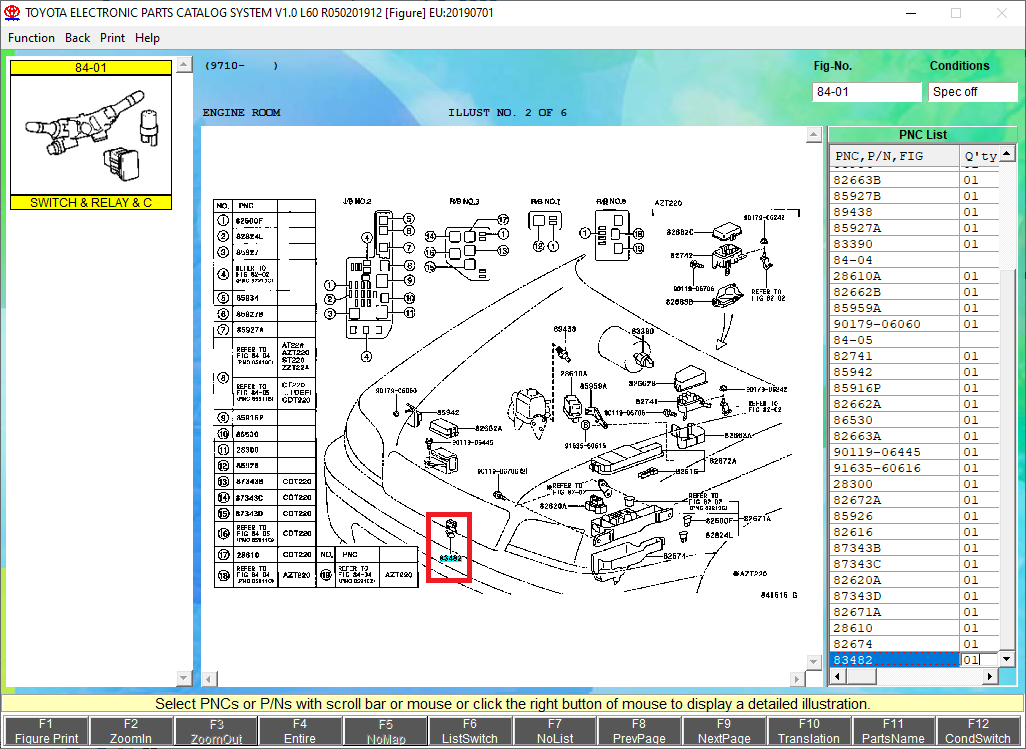
Task: Open F10 Translation function
Action: click(809, 731)
